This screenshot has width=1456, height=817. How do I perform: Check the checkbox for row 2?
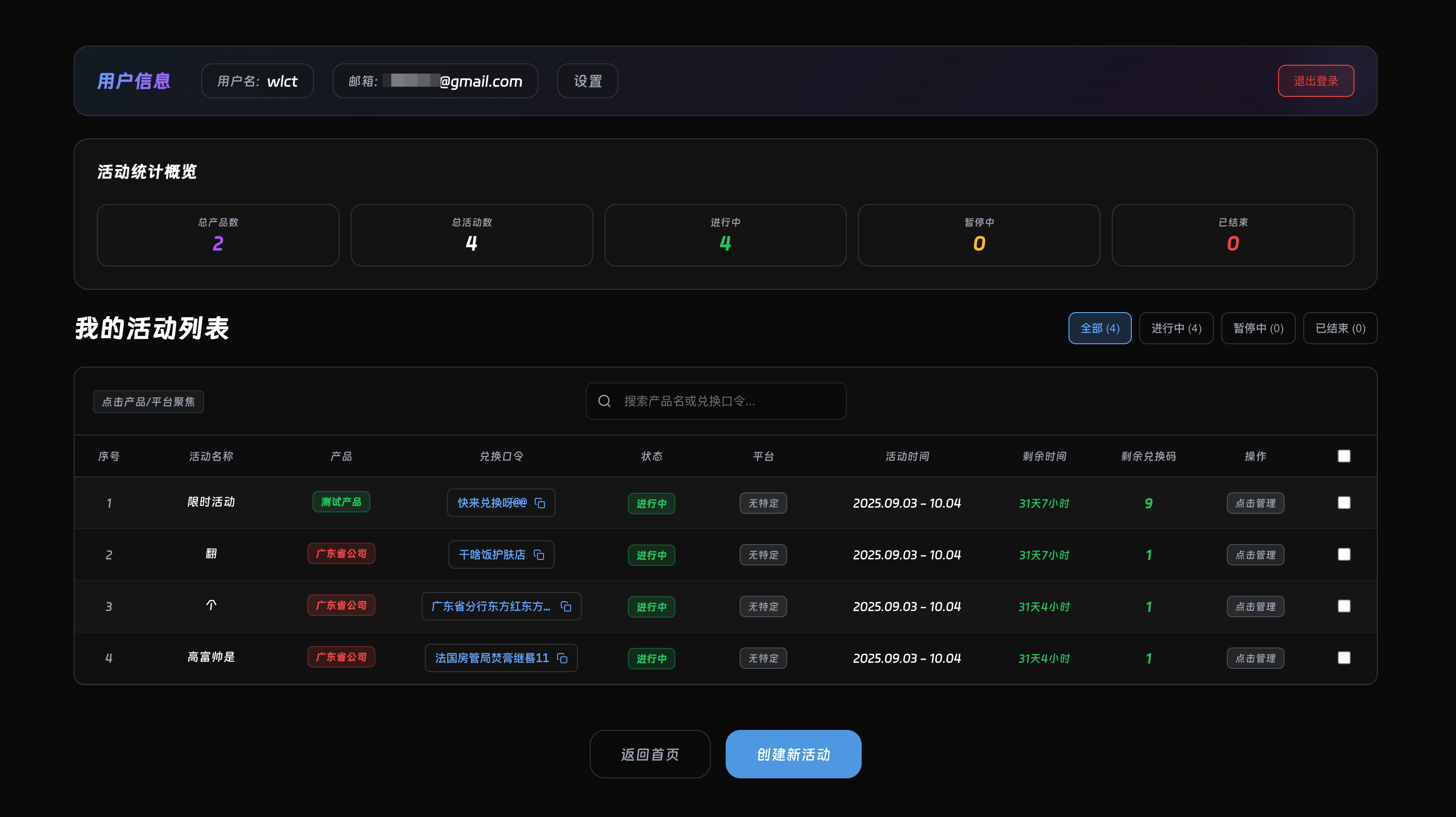pyautogui.click(x=1344, y=554)
